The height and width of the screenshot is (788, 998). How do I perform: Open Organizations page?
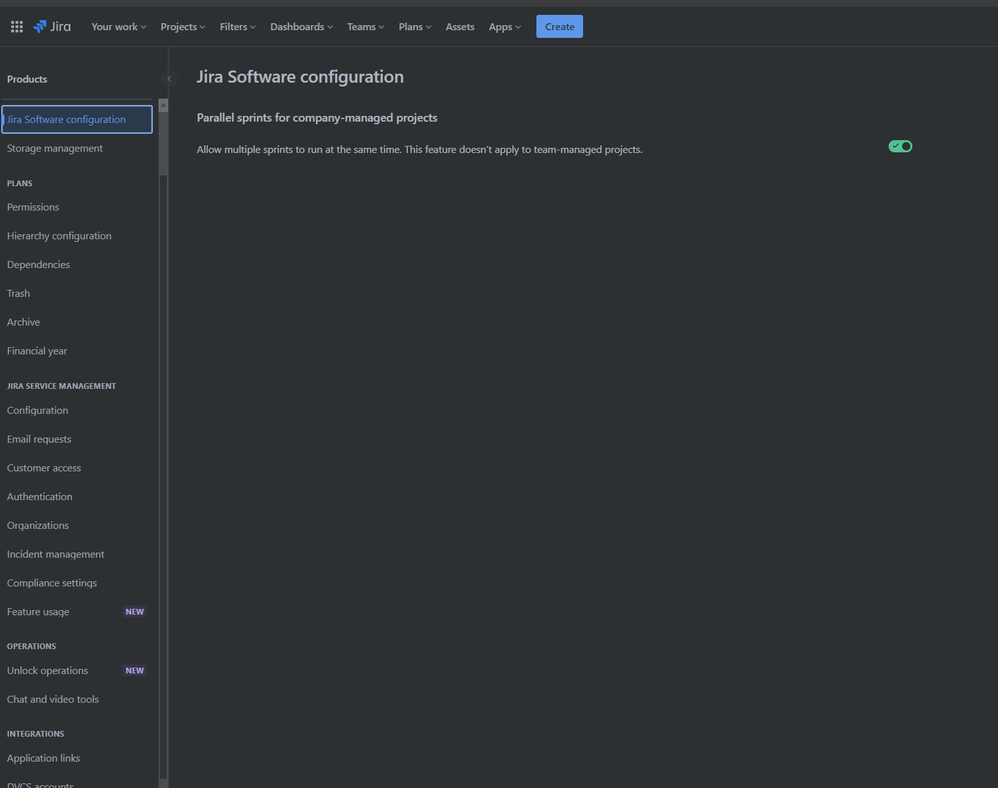pyautogui.click(x=38, y=525)
